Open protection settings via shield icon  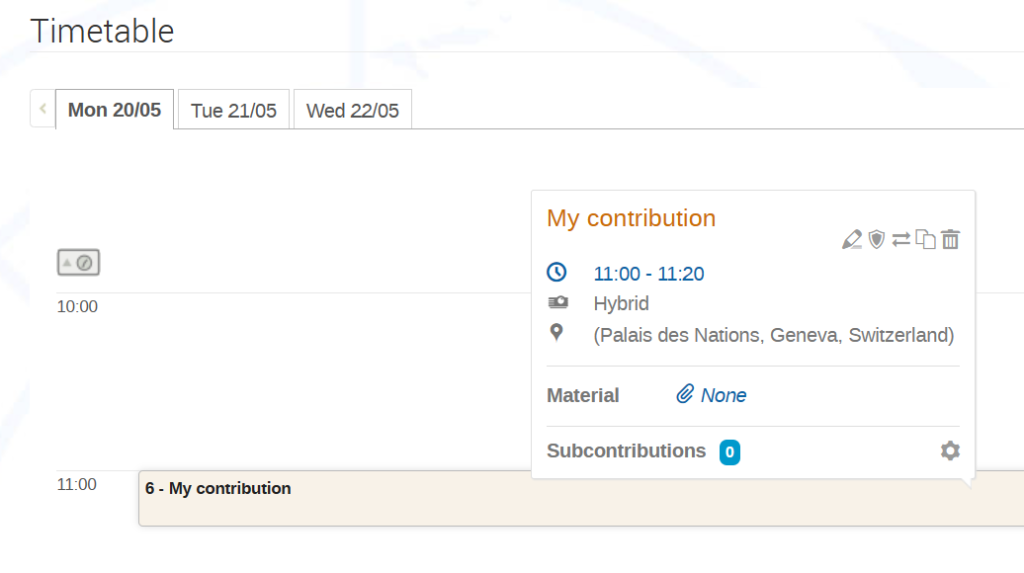click(x=876, y=240)
